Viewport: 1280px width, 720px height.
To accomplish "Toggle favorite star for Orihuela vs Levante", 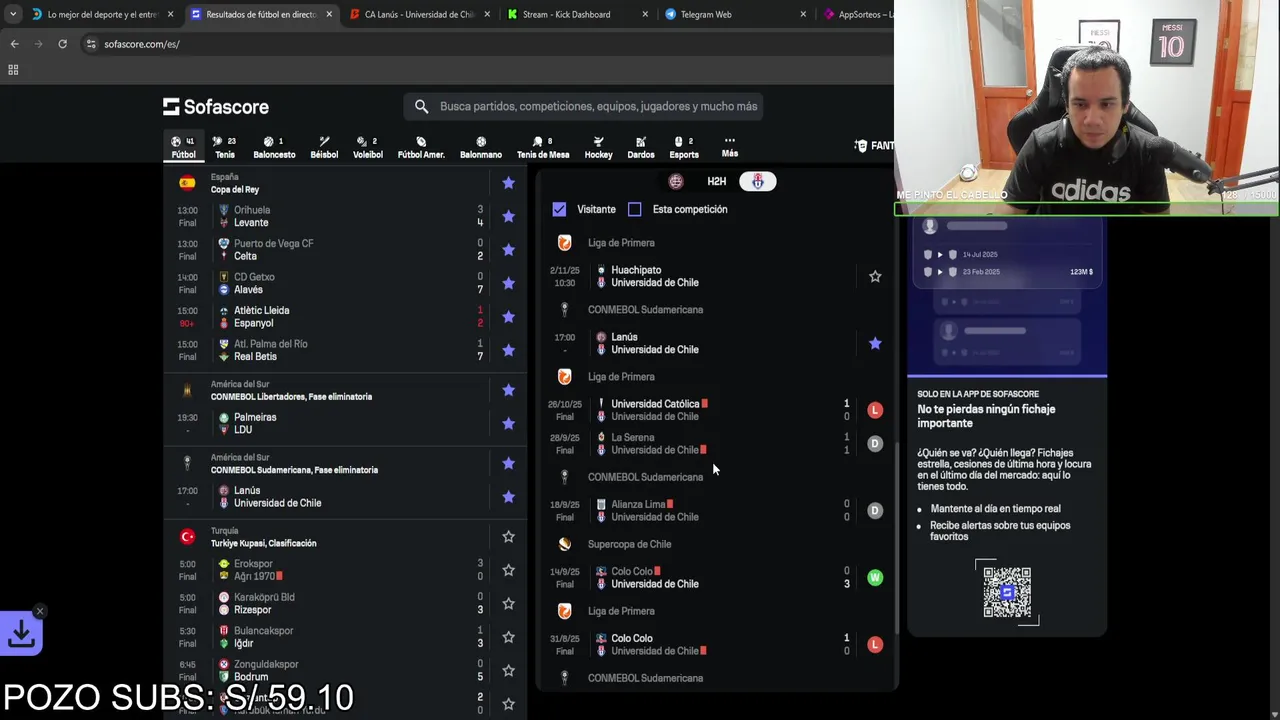I will tap(508, 216).
